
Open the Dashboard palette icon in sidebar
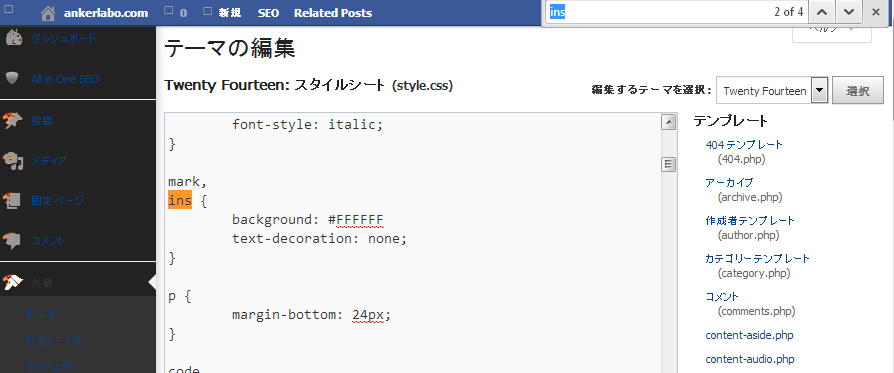14,38
